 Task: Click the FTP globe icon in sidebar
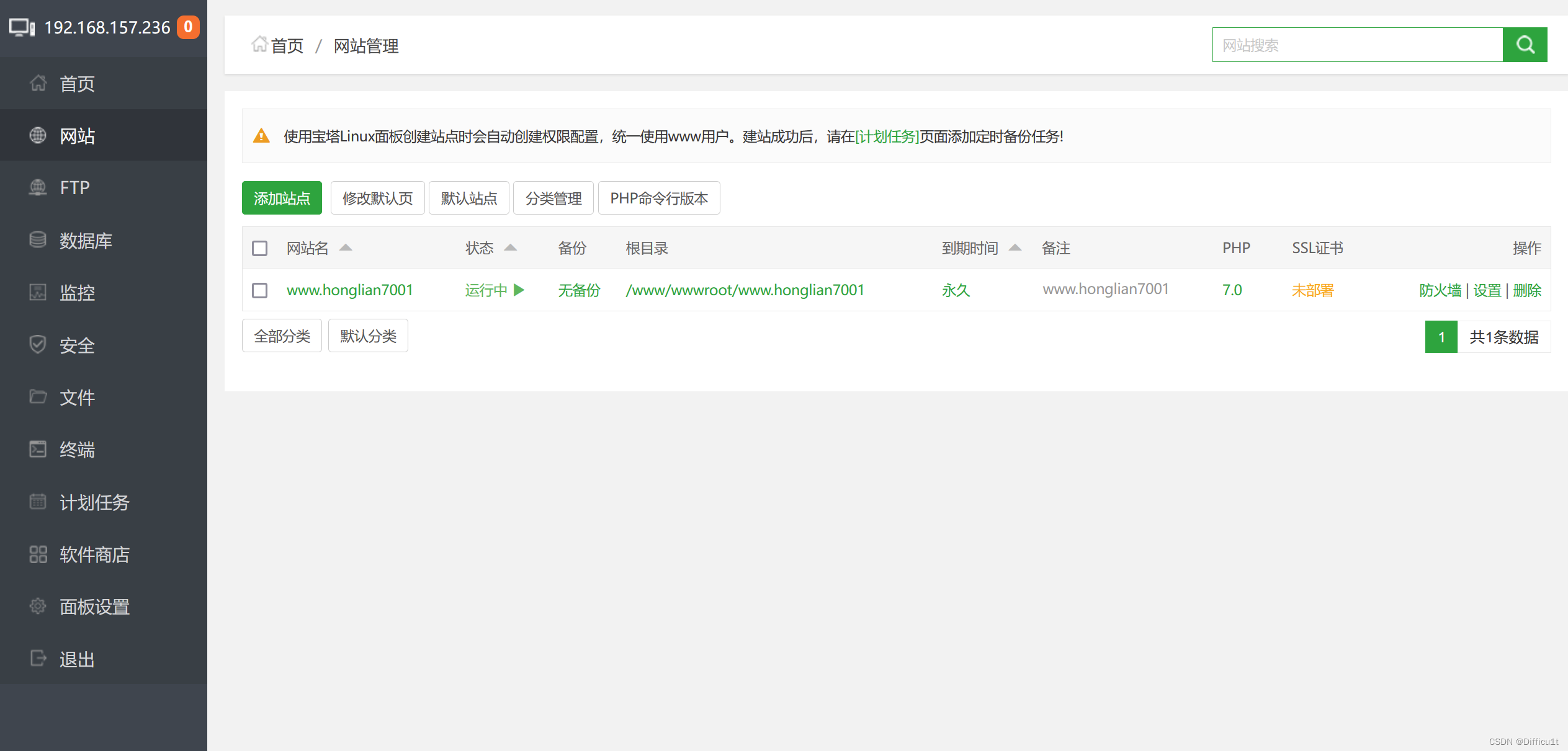pos(38,187)
